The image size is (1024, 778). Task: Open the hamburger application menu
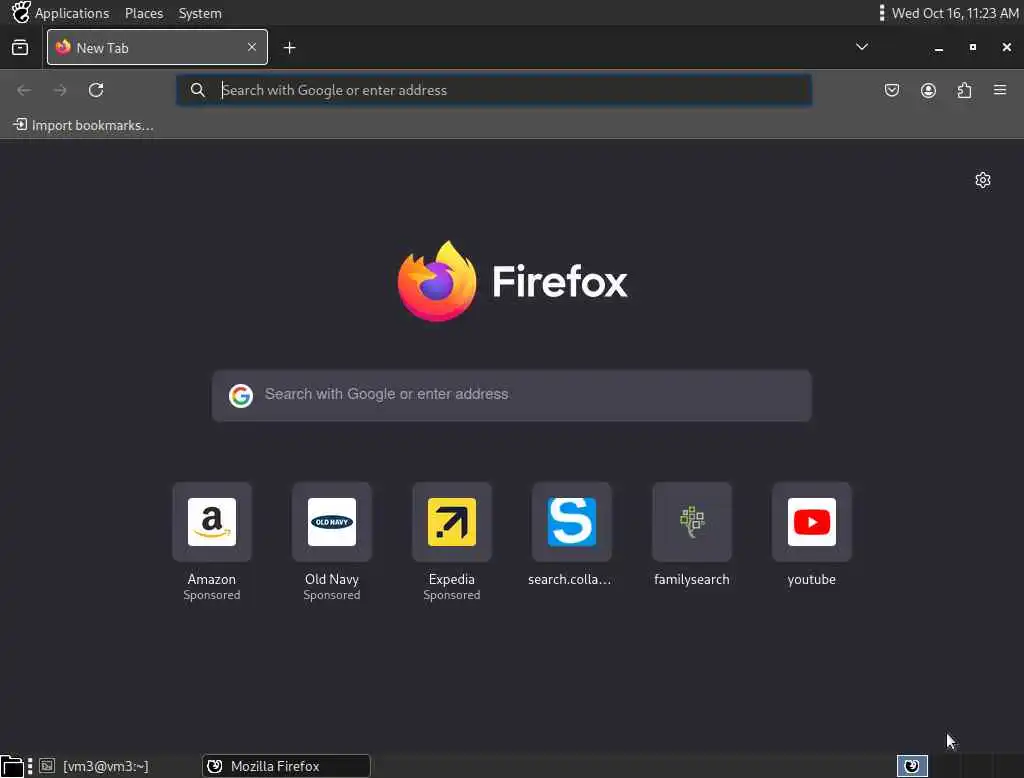click(x=1000, y=89)
